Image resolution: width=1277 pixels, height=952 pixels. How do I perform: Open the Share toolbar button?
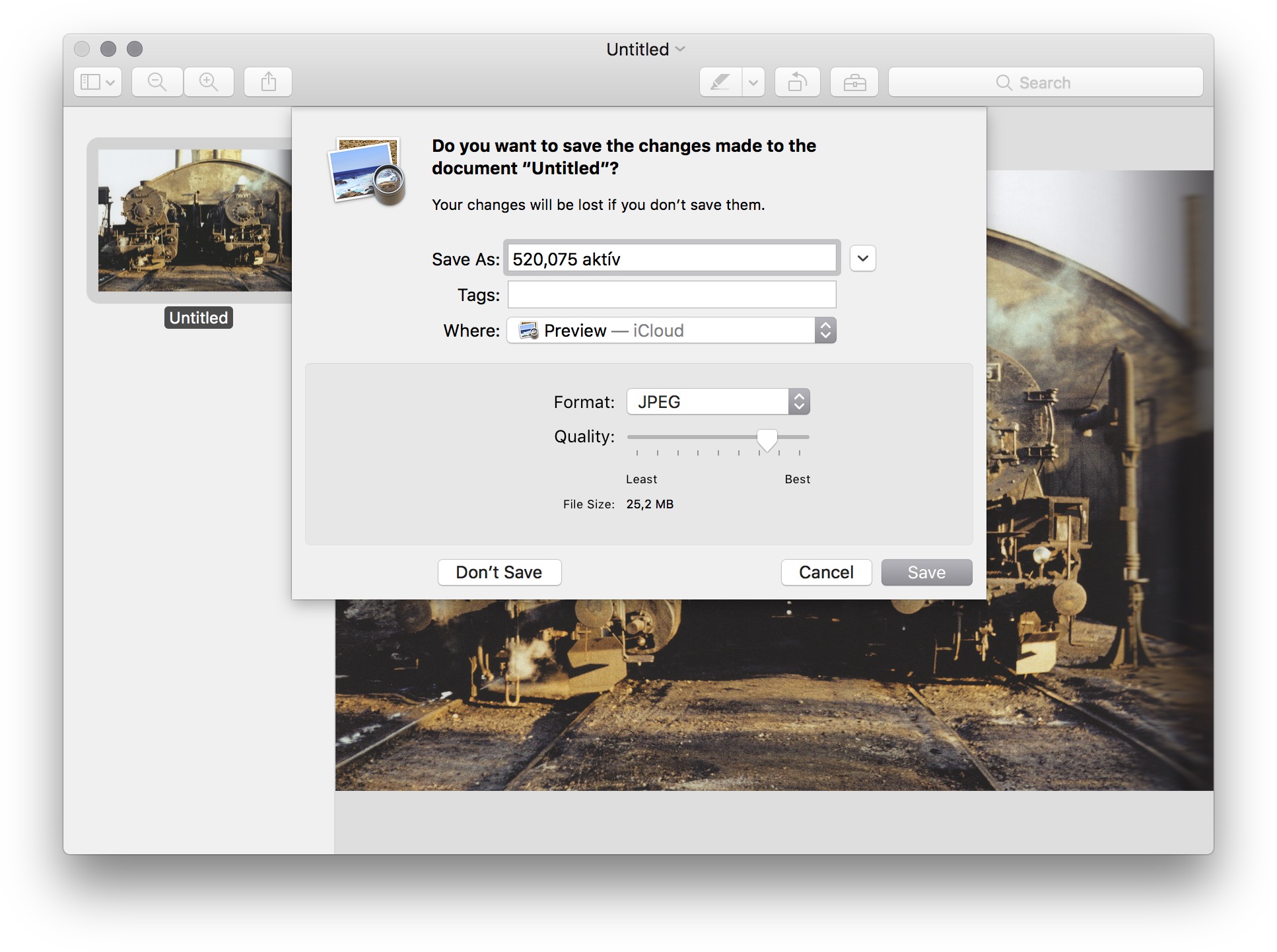pos(268,82)
